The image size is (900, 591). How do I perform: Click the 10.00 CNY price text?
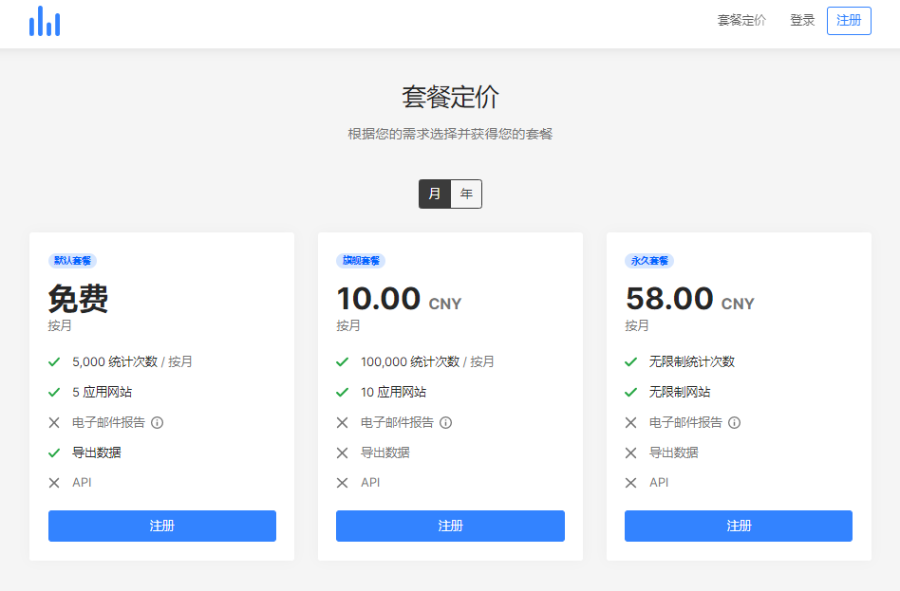pos(399,299)
